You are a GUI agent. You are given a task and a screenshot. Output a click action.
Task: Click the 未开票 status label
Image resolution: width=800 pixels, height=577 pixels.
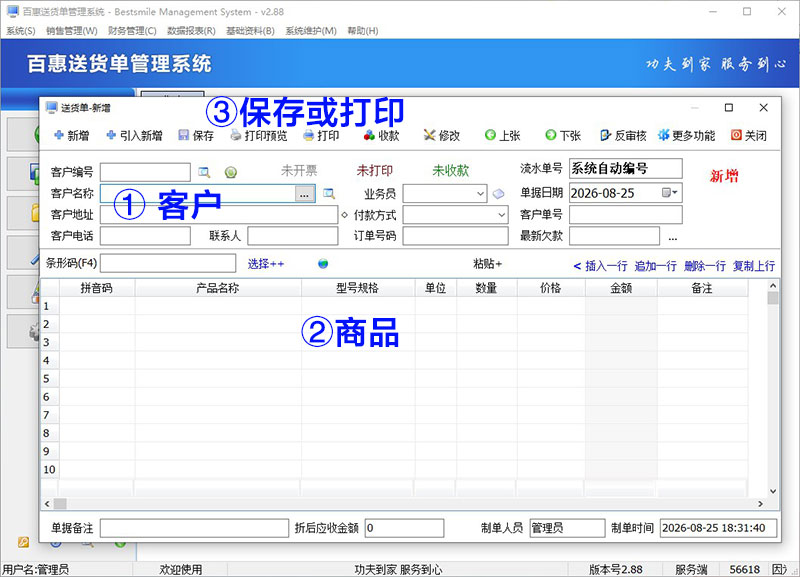(299, 170)
